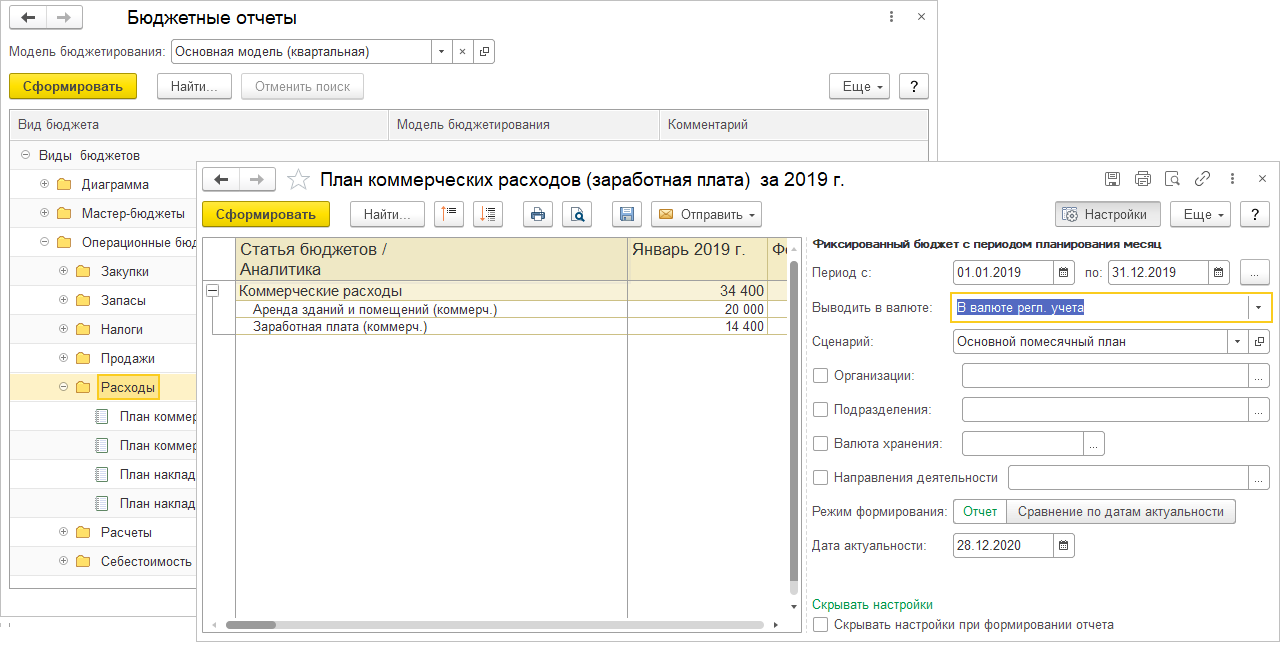1284x647 pixels.
Task: Select 'Сравнение по датам актуальности' mode
Action: coord(1120,511)
